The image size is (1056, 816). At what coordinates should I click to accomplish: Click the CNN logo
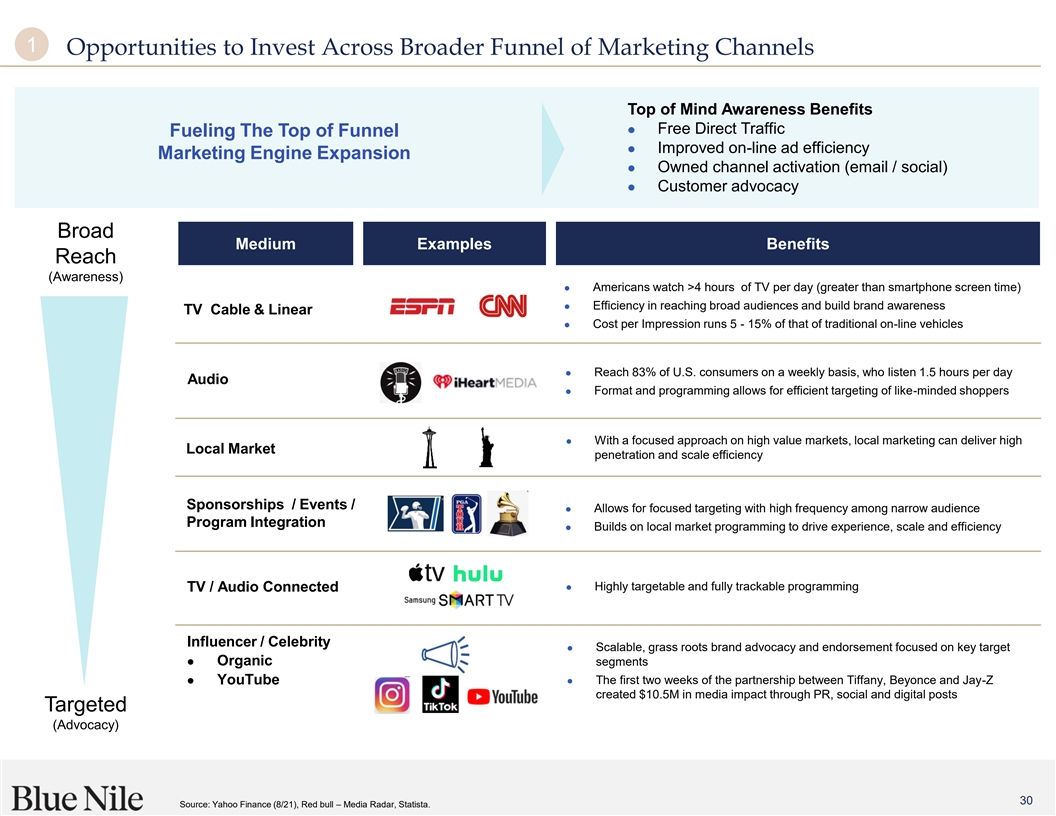point(503,306)
